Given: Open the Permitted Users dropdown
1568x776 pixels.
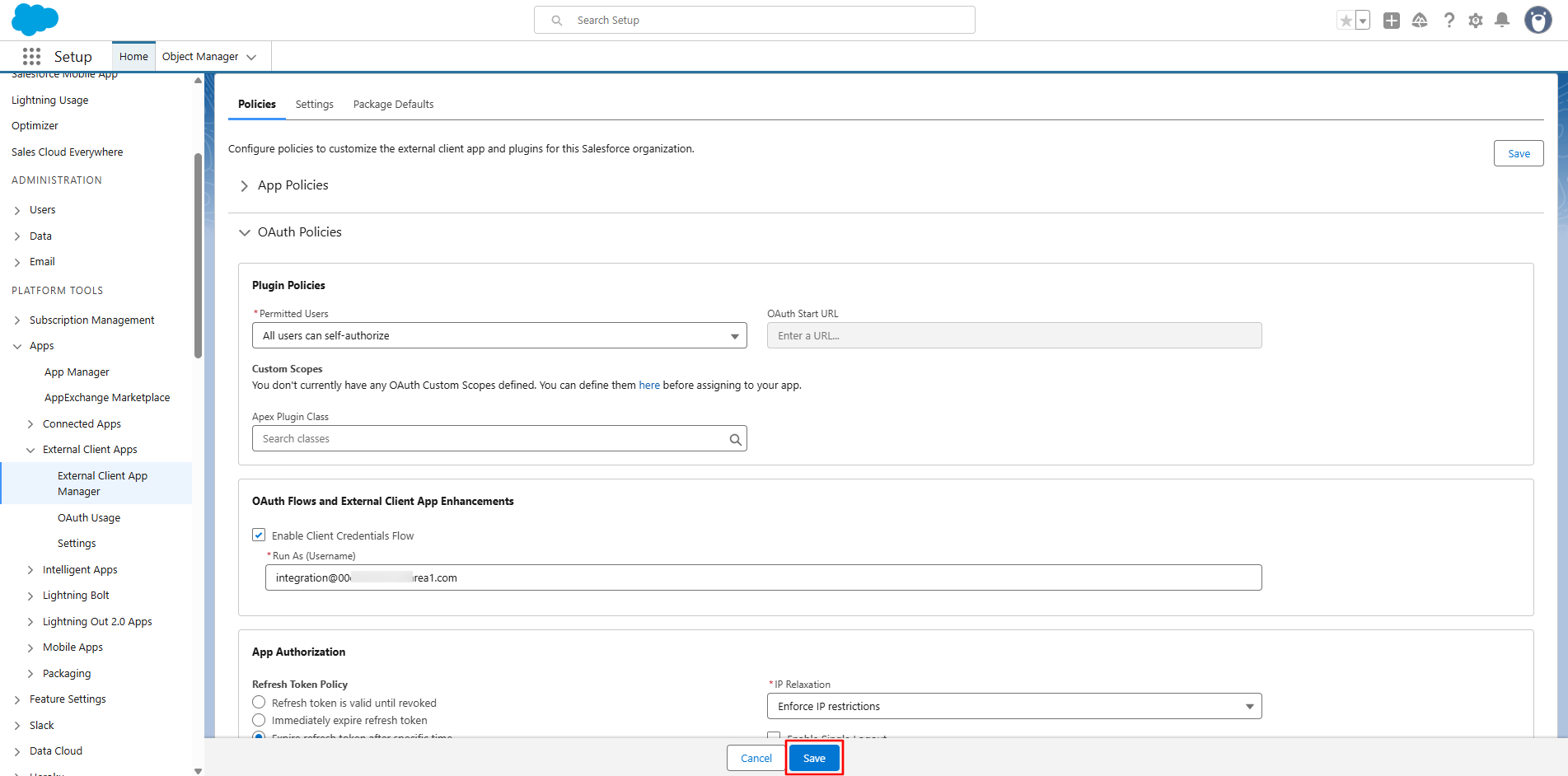Looking at the screenshot, I should pyautogui.click(x=499, y=335).
